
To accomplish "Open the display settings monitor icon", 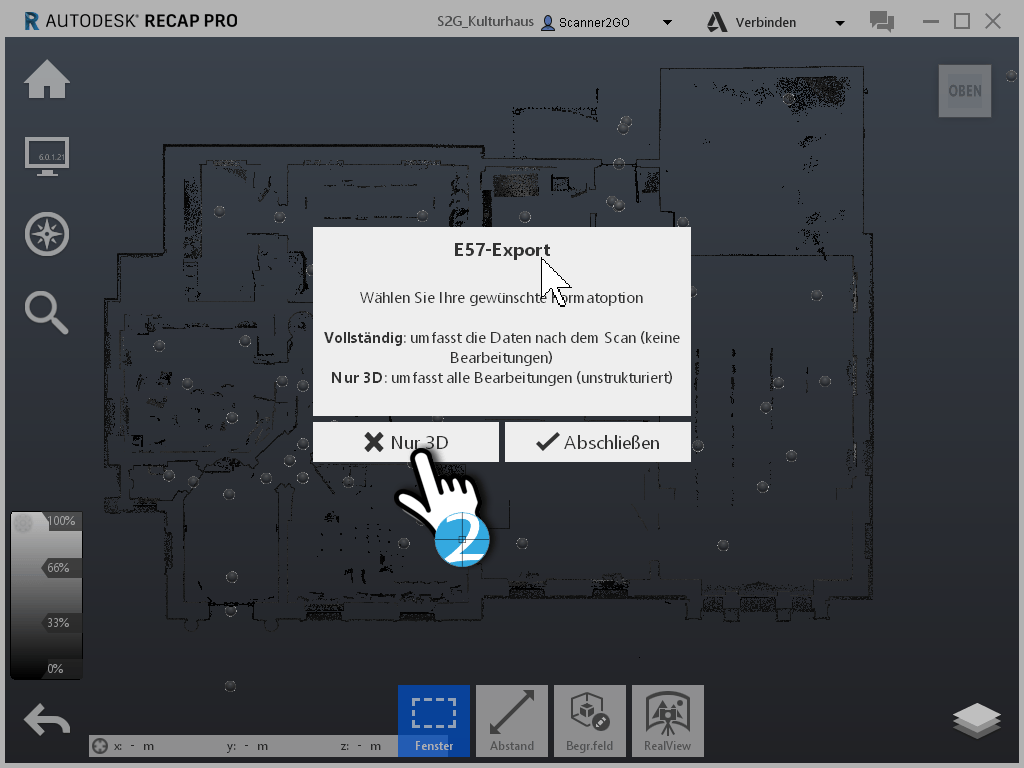I will (47, 156).
